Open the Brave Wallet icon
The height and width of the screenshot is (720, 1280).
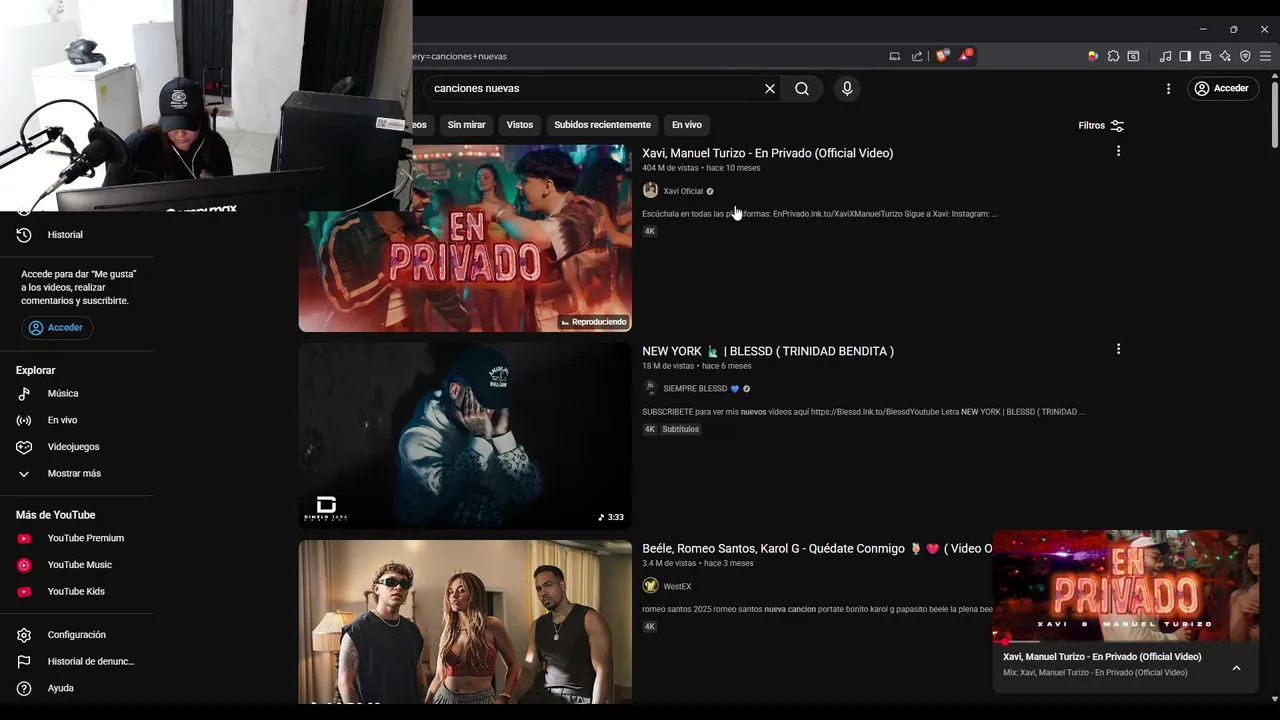pos(1205,56)
